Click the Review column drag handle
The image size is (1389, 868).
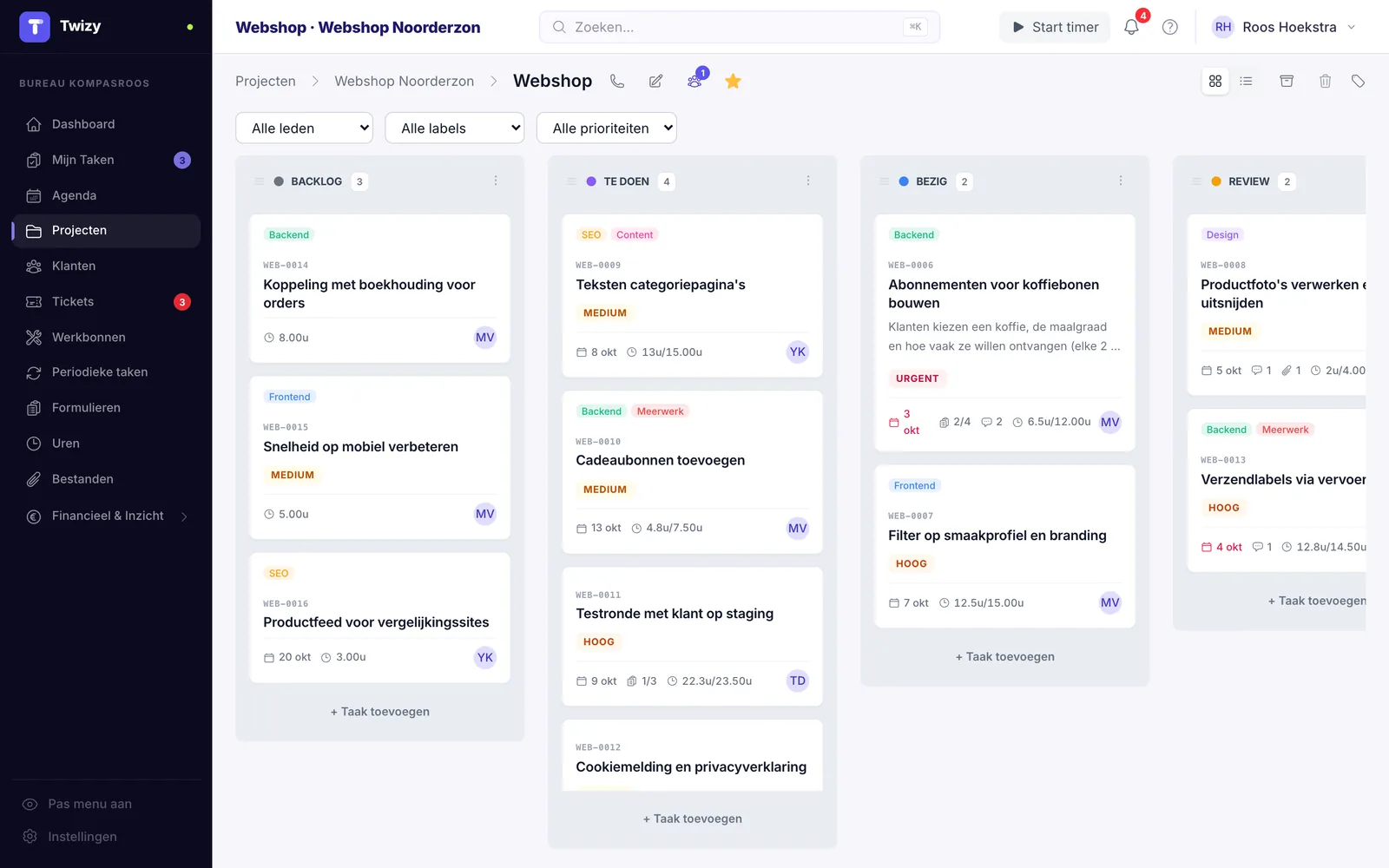point(1196,181)
